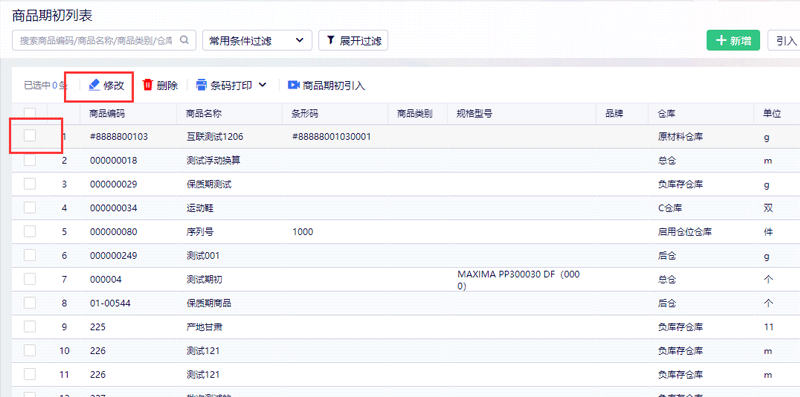Select product code 01-00544
Screen dimensions: 800x397
[110, 304]
